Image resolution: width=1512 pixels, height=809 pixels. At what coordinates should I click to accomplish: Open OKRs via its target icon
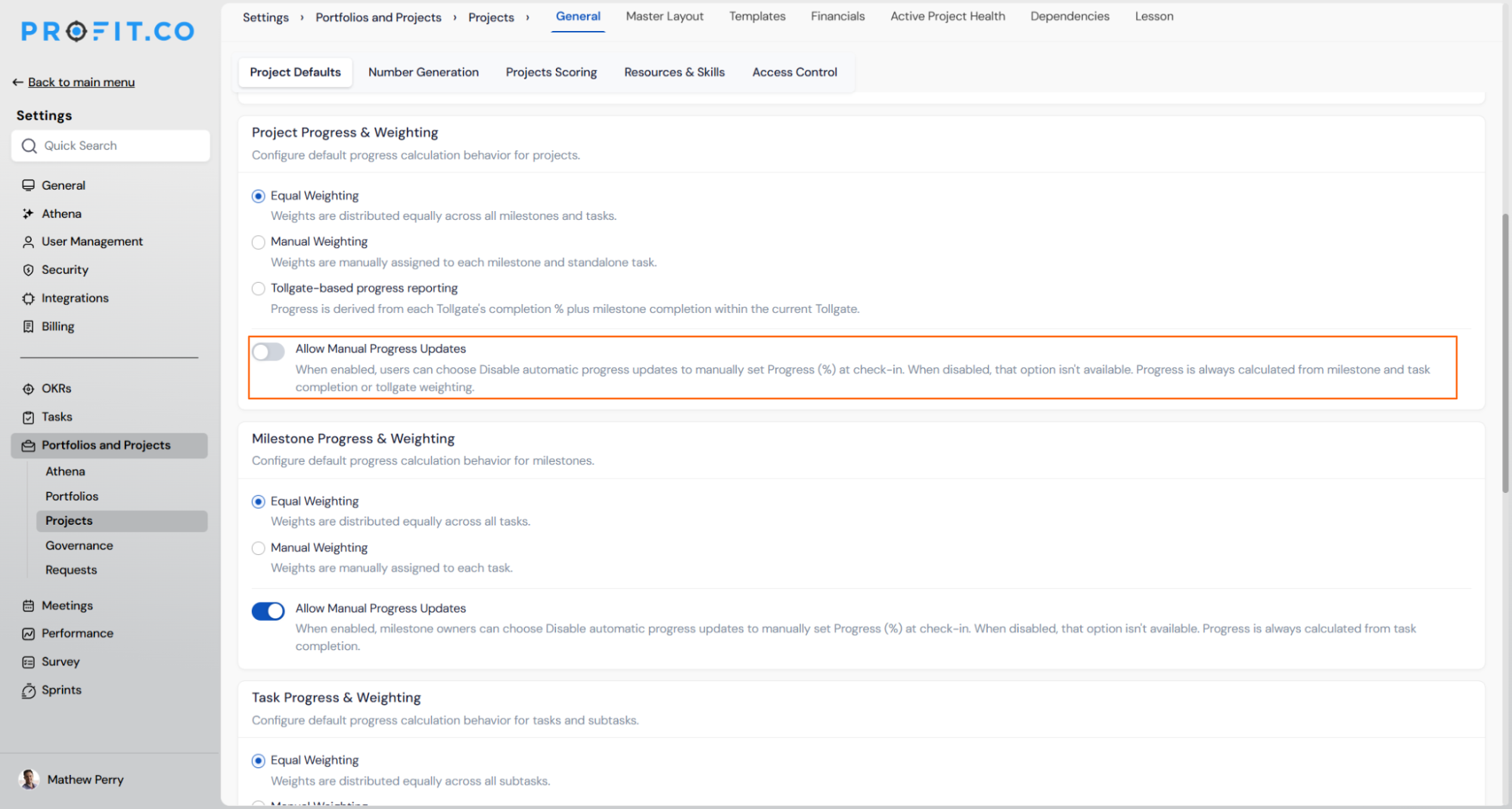coord(28,389)
